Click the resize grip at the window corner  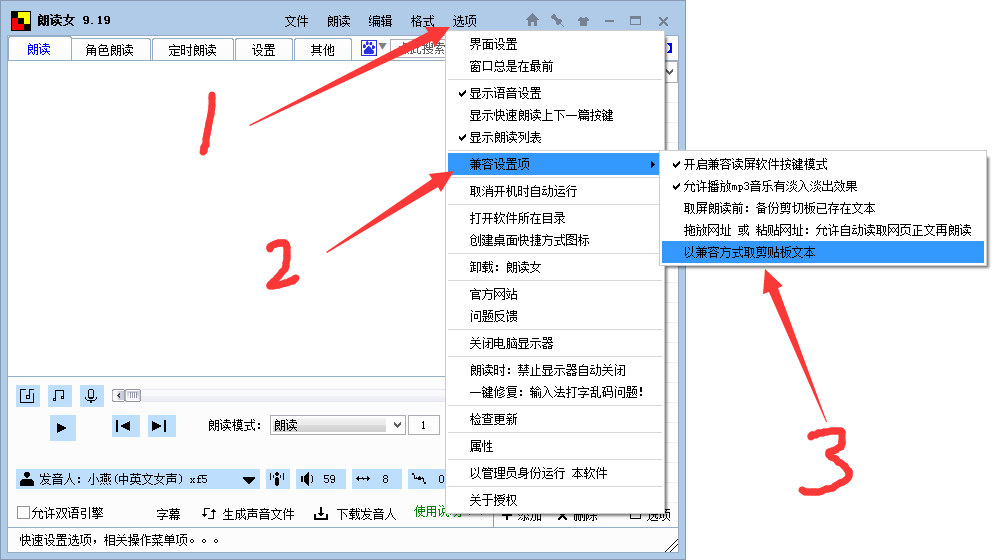(672, 545)
